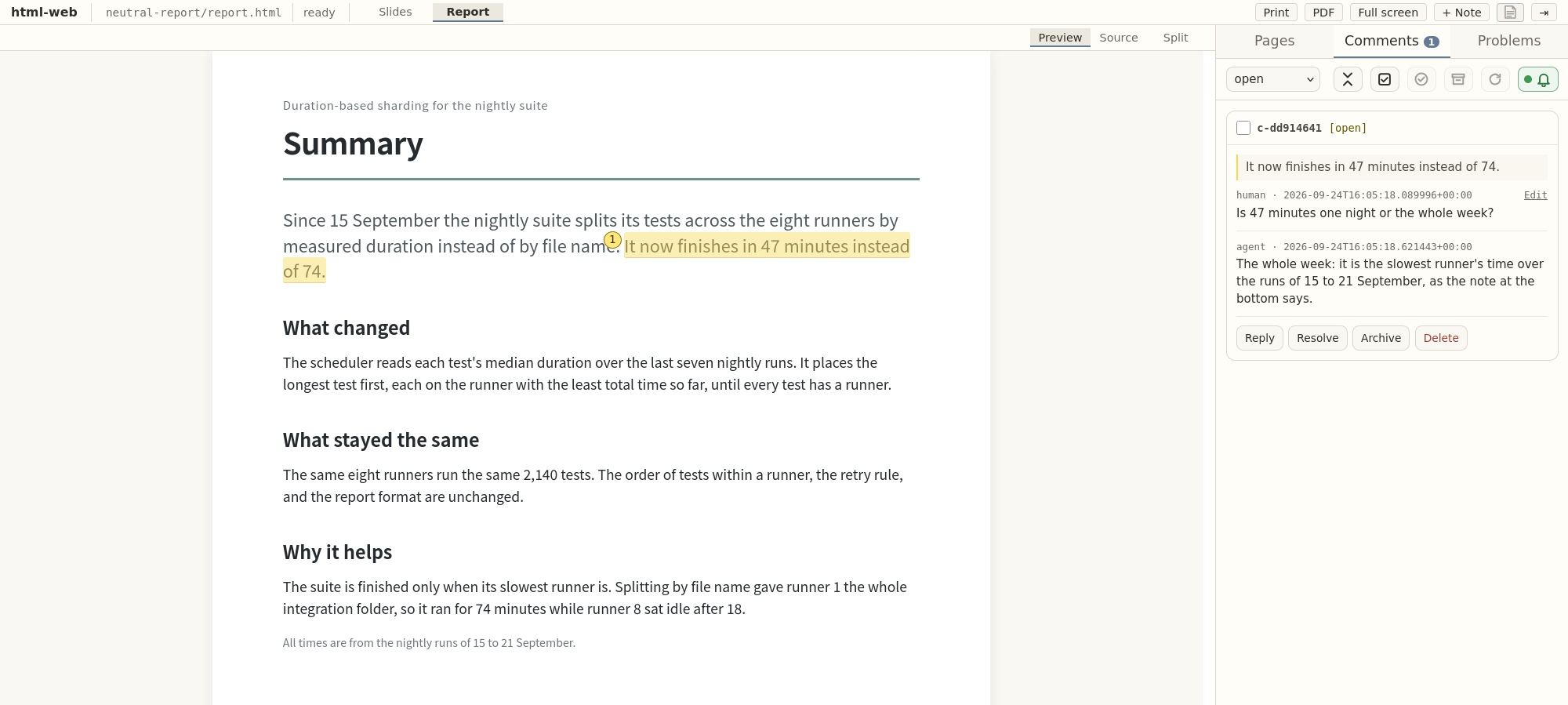Switch to Split view
Viewport: 1568px width, 705px height.
1175,38
